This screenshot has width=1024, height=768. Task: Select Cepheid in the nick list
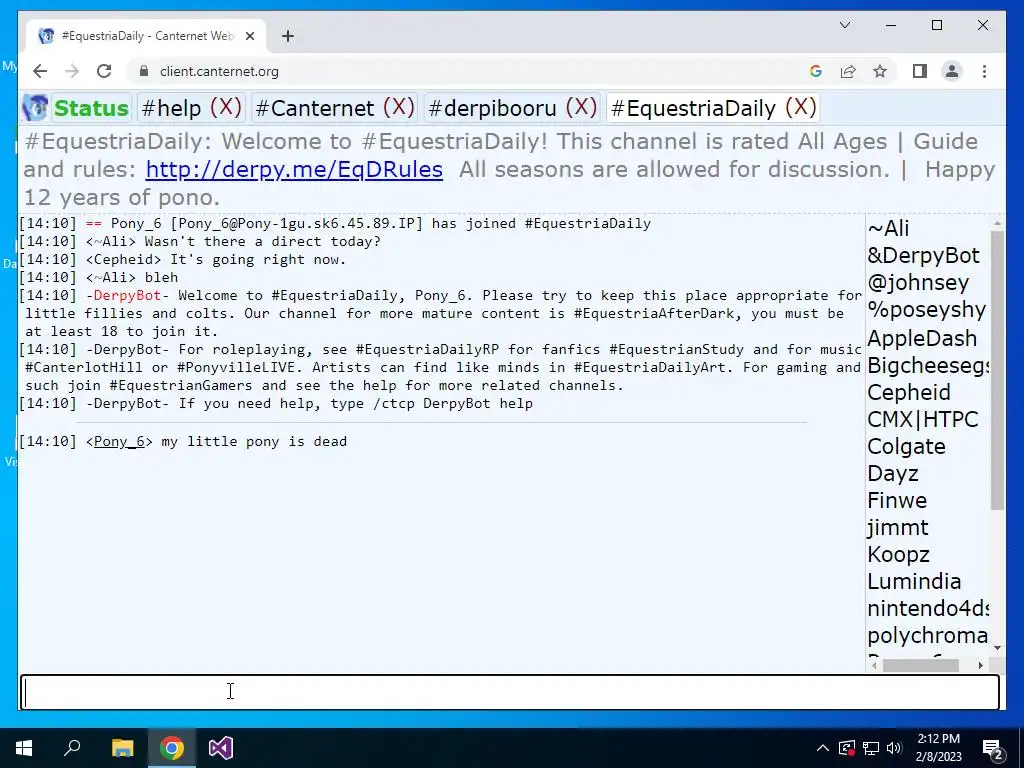click(908, 392)
